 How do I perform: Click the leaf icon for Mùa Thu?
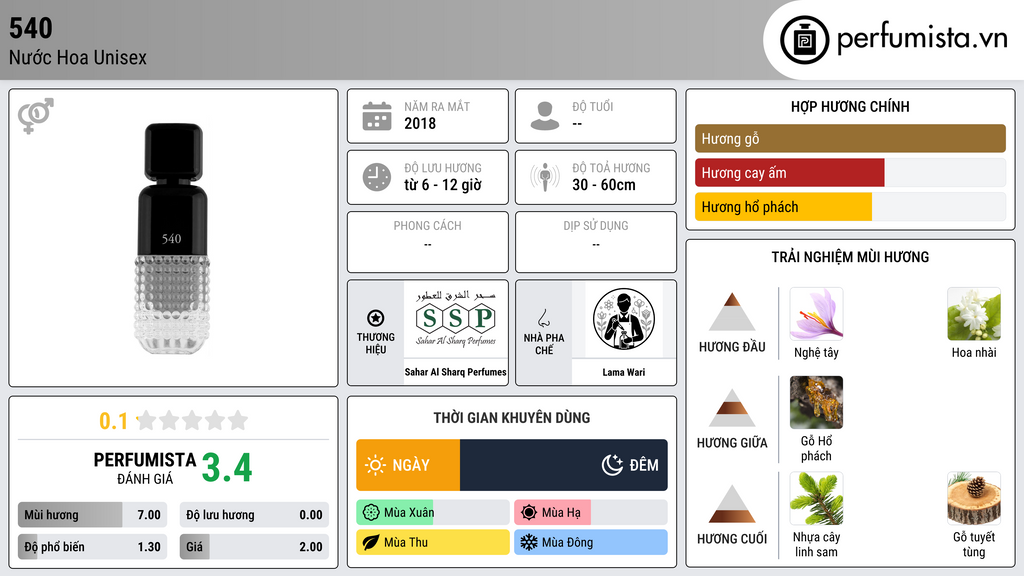[x=371, y=542]
